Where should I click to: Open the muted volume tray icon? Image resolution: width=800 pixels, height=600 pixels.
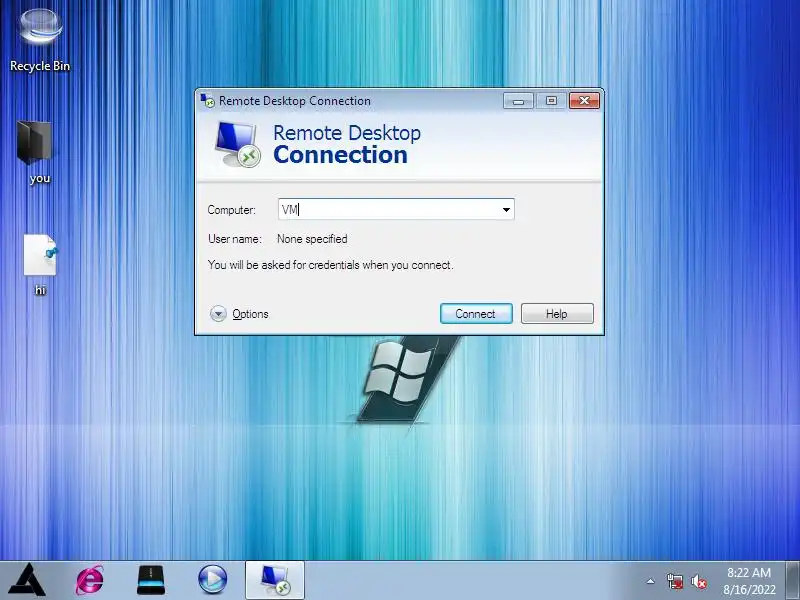pos(698,581)
